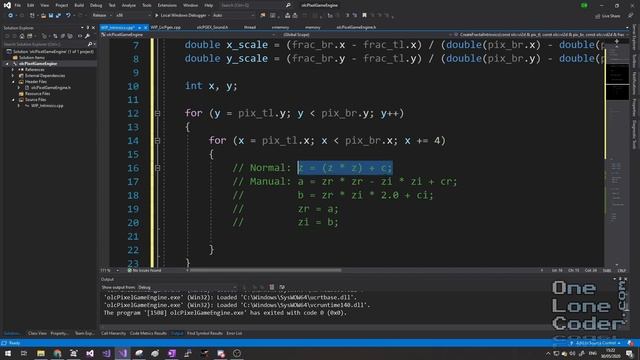Open the Show output from Debug dropdown

point(187,287)
